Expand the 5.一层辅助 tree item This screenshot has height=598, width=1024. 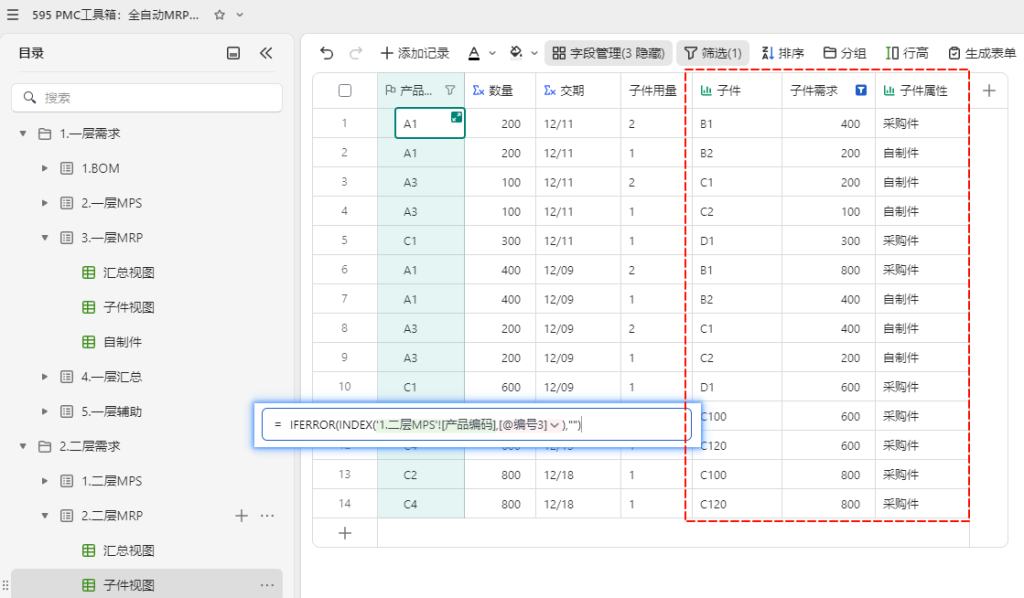tap(44, 411)
